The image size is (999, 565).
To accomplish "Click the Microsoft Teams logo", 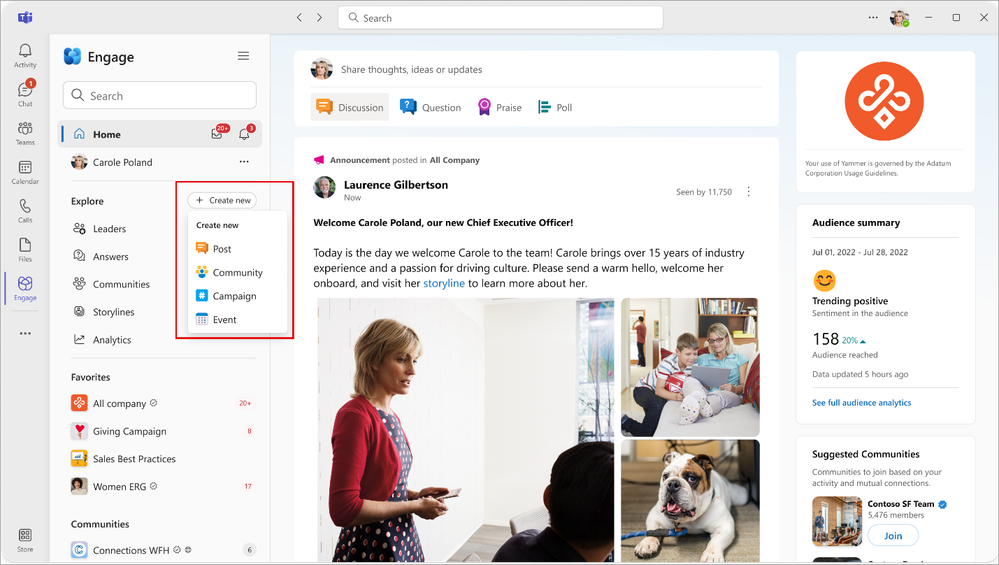I will (25, 18).
